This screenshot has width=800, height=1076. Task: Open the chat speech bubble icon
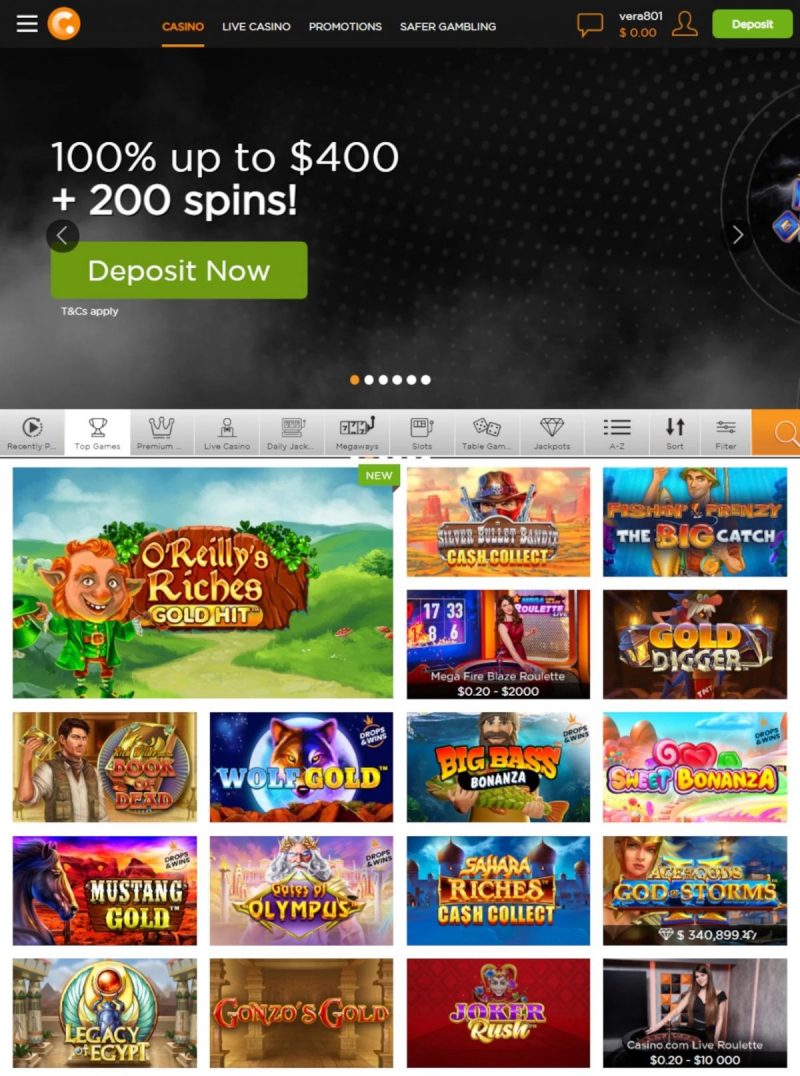[x=589, y=25]
